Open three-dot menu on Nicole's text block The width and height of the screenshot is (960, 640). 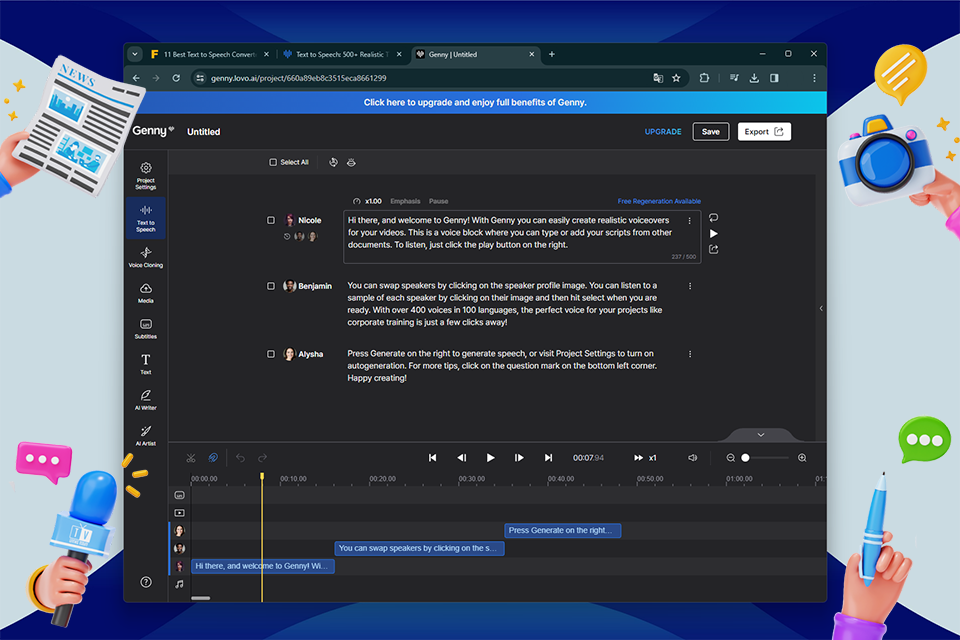pyautogui.click(x=690, y=220)
